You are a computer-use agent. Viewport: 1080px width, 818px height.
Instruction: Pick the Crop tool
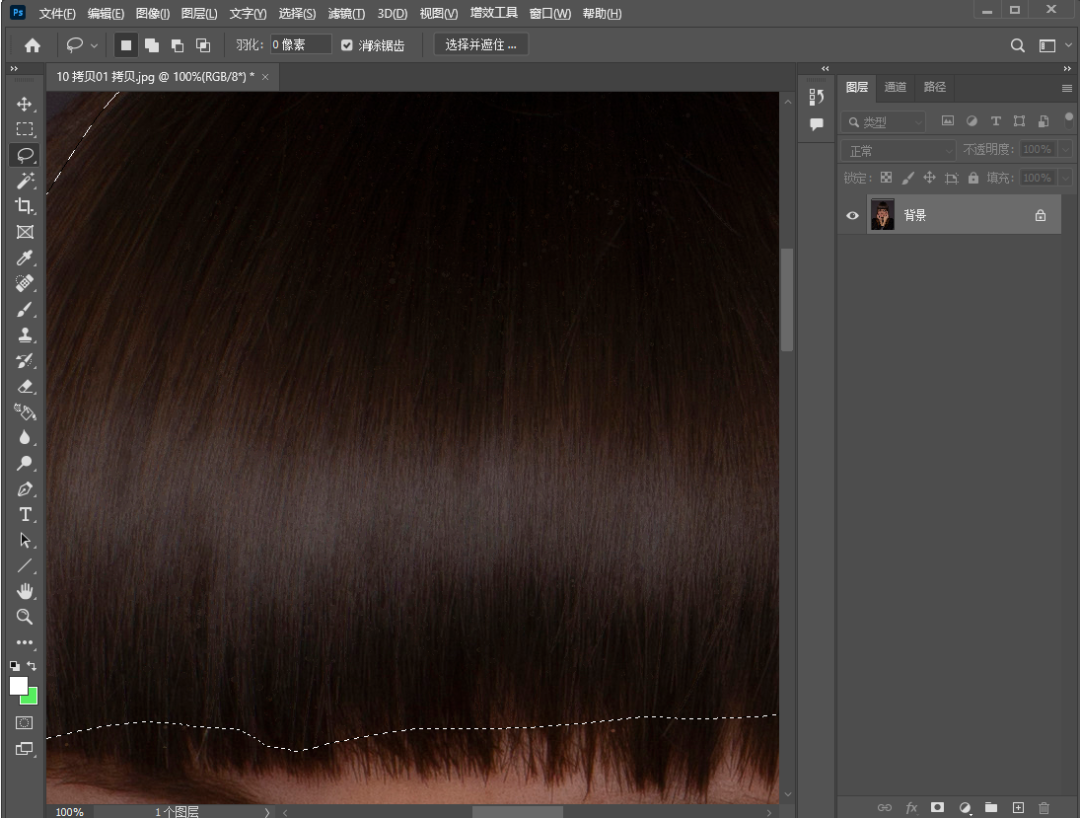[25, 206]
